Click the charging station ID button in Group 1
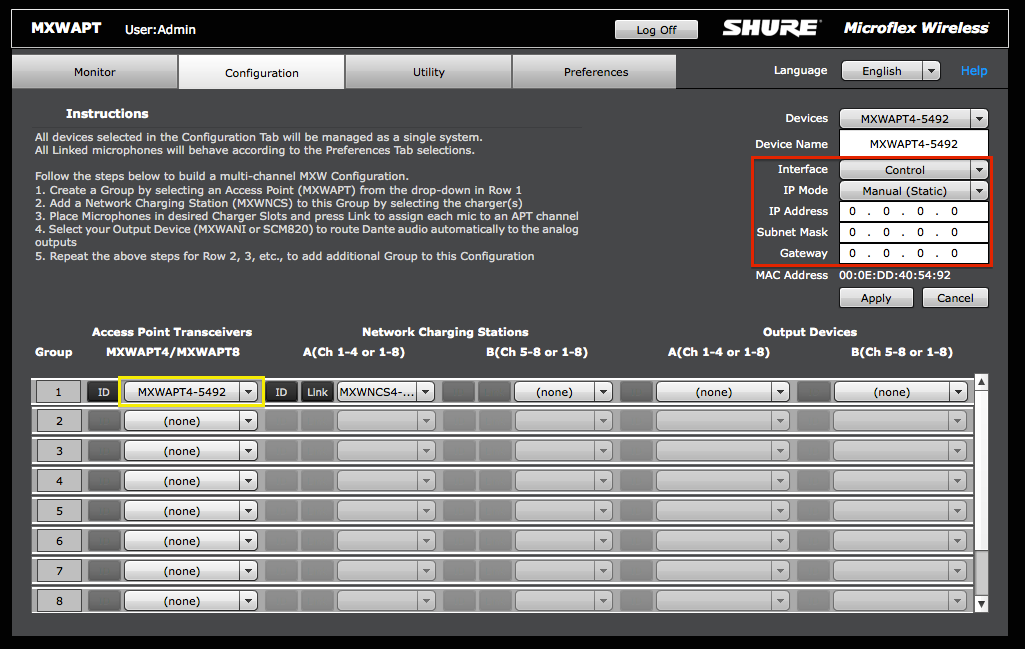1025x649 pixels. click(x=281, y=392)
